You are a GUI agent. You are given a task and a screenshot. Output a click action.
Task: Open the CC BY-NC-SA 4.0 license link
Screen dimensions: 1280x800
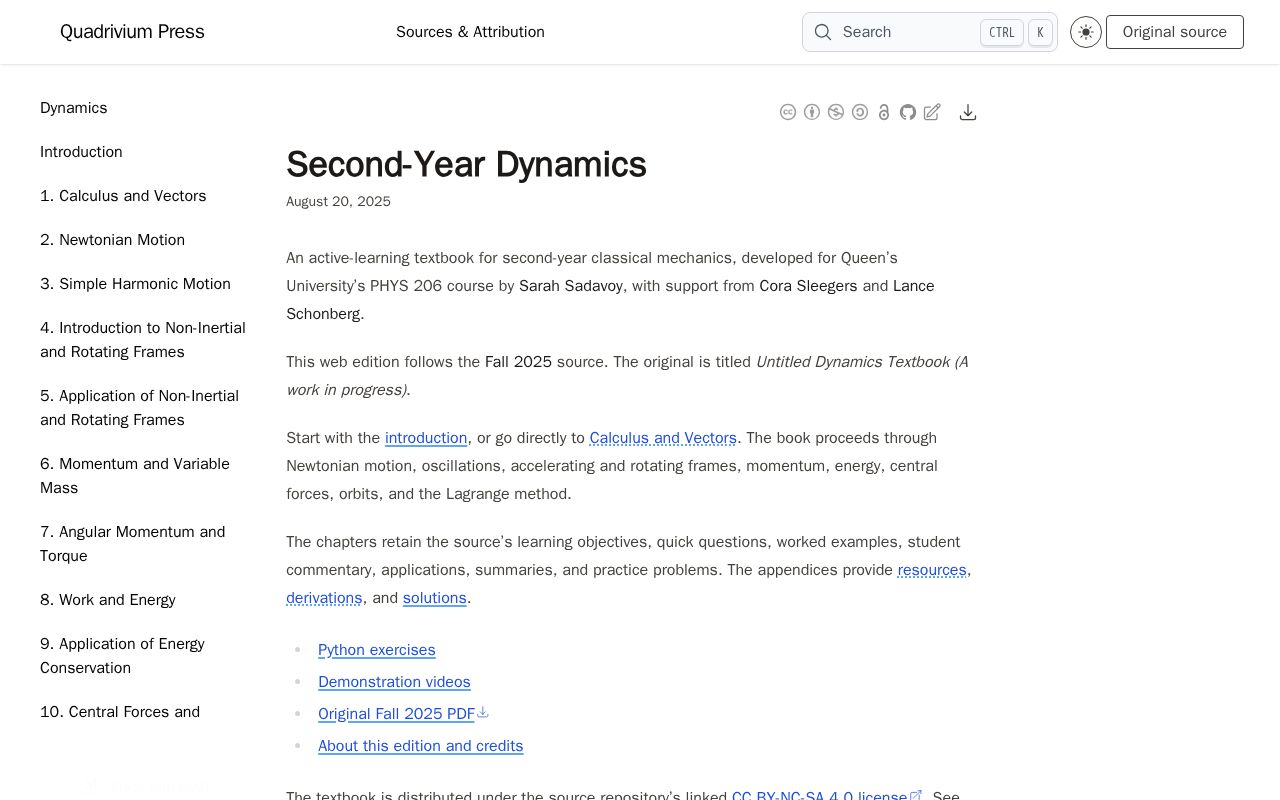tap(827, 795)
